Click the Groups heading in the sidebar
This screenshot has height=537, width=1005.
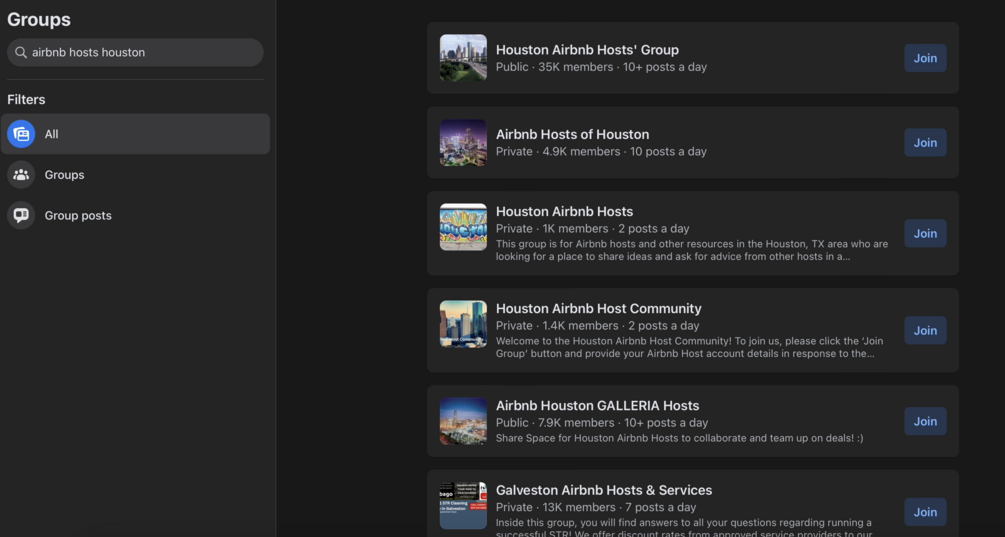click(38, 19)
